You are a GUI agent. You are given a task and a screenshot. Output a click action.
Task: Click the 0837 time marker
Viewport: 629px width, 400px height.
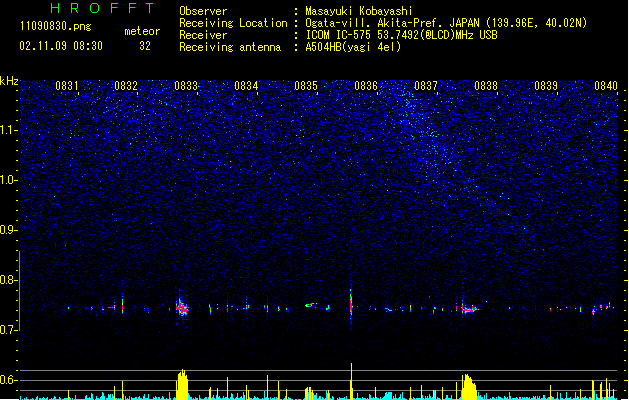click(x=426, y=86)
